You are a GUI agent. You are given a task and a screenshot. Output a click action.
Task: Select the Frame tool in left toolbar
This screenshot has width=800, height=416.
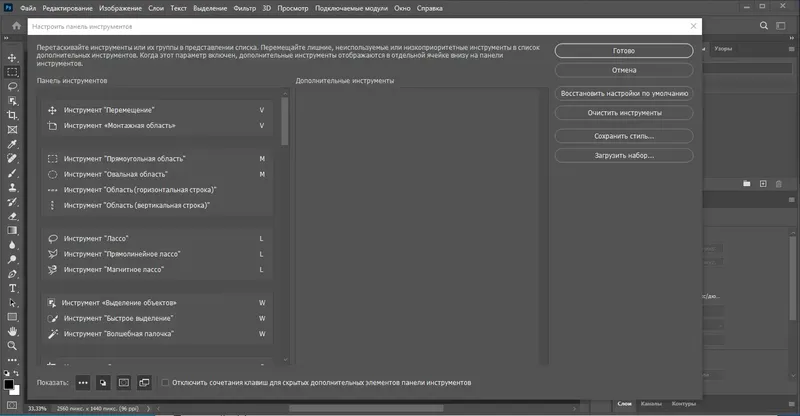pos(12,130)
